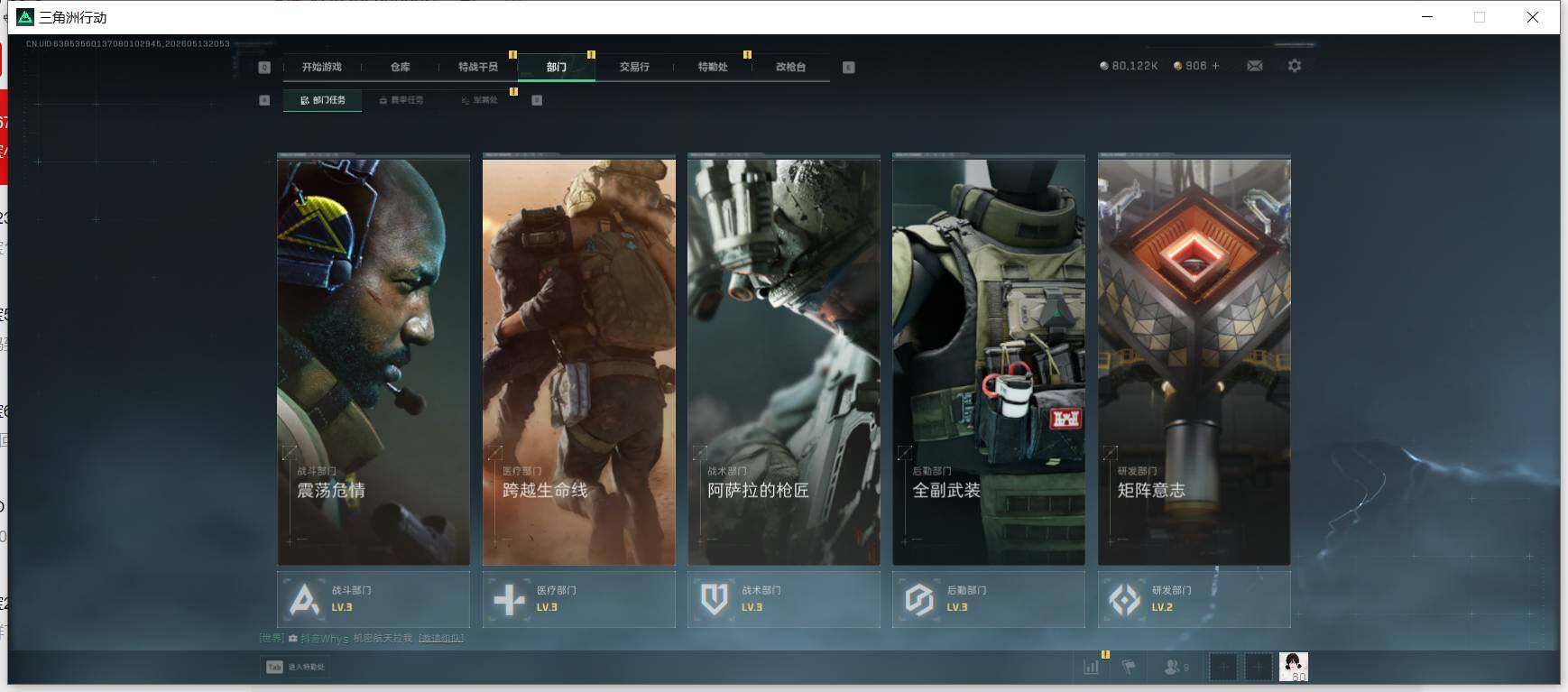Click the Q key icon before 开始游戏

(264, 68)
